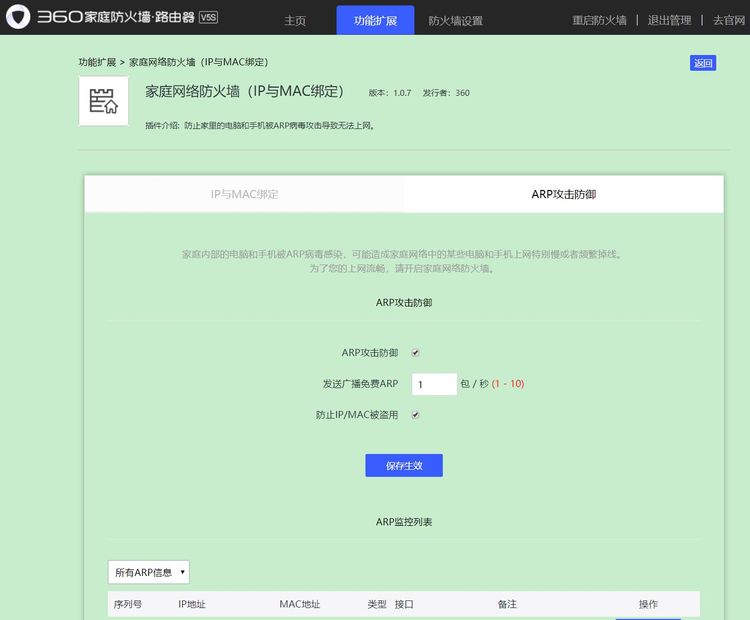Click the 360 shield logo icon
The width and height of the screenshot is (750, 620).
[x=18, y=17]
